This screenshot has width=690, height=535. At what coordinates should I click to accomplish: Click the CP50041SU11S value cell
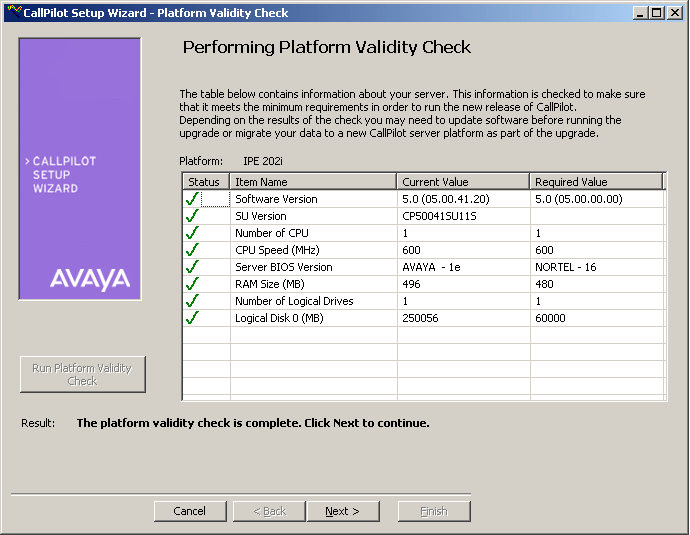coord(439,216)
